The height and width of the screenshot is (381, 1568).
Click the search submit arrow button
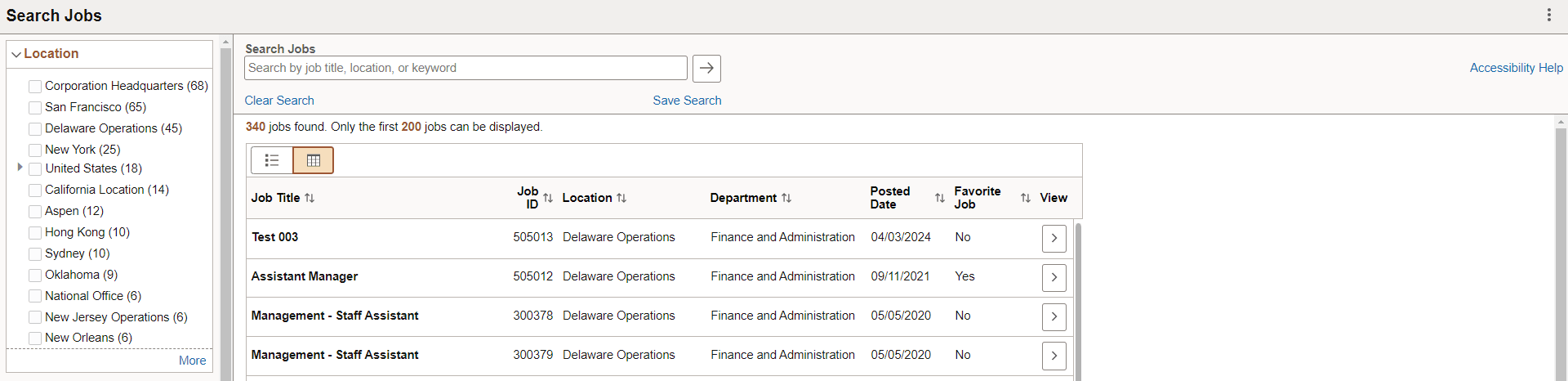pos(706,69)
